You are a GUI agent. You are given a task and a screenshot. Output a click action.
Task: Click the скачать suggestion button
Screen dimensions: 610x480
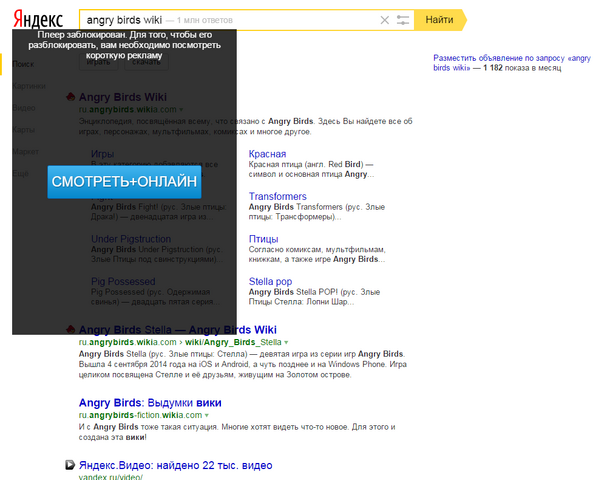[x=146, y=62]
